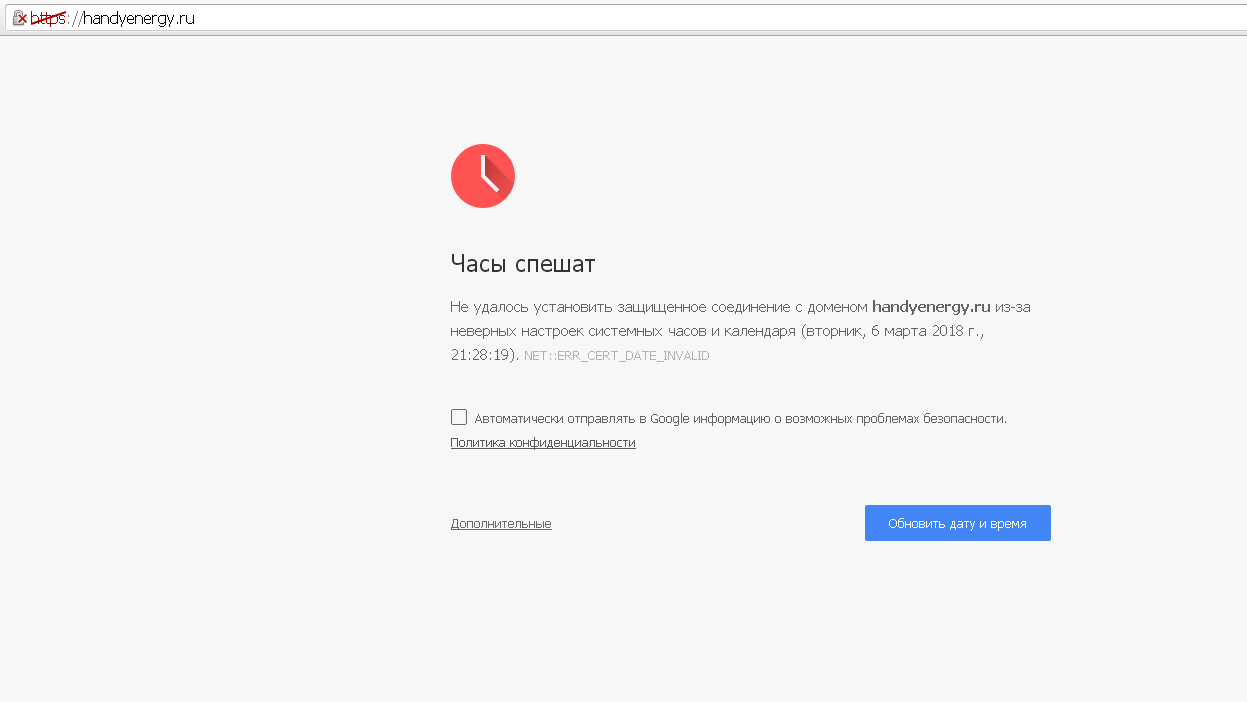This screenshot has width=1247, height=702.
Task: Click the insecure connection lock icon
Action: click(x=19, y=18)
